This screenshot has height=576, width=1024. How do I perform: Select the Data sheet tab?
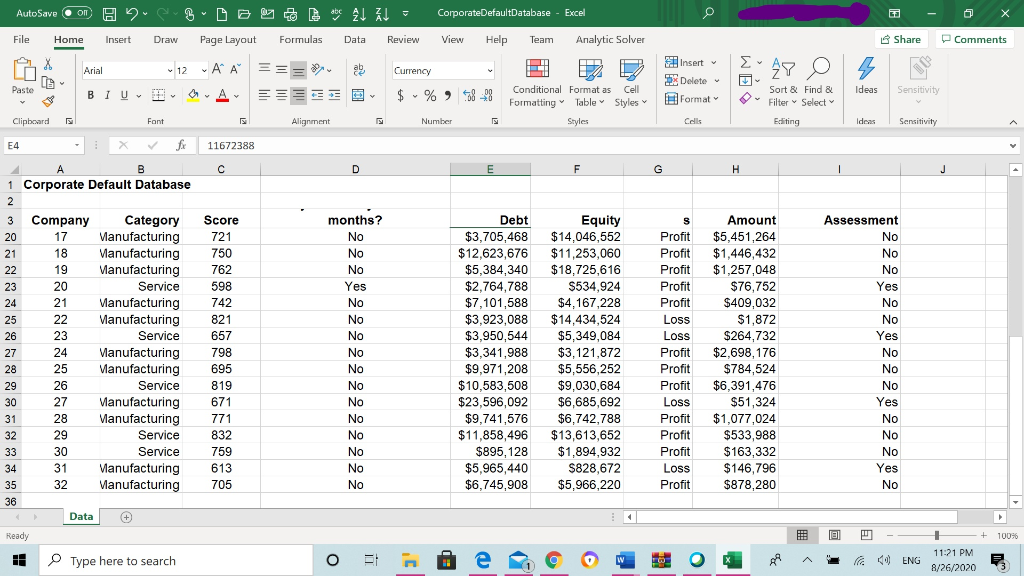pyautogui.click(x=80, y=516)
